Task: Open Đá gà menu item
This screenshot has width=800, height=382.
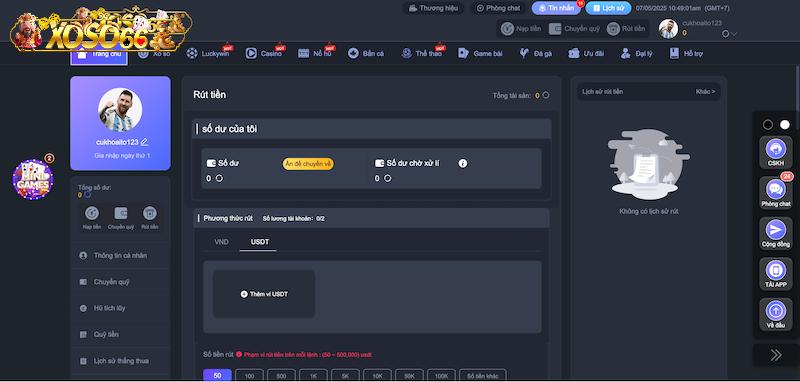Action: point(535,54)
